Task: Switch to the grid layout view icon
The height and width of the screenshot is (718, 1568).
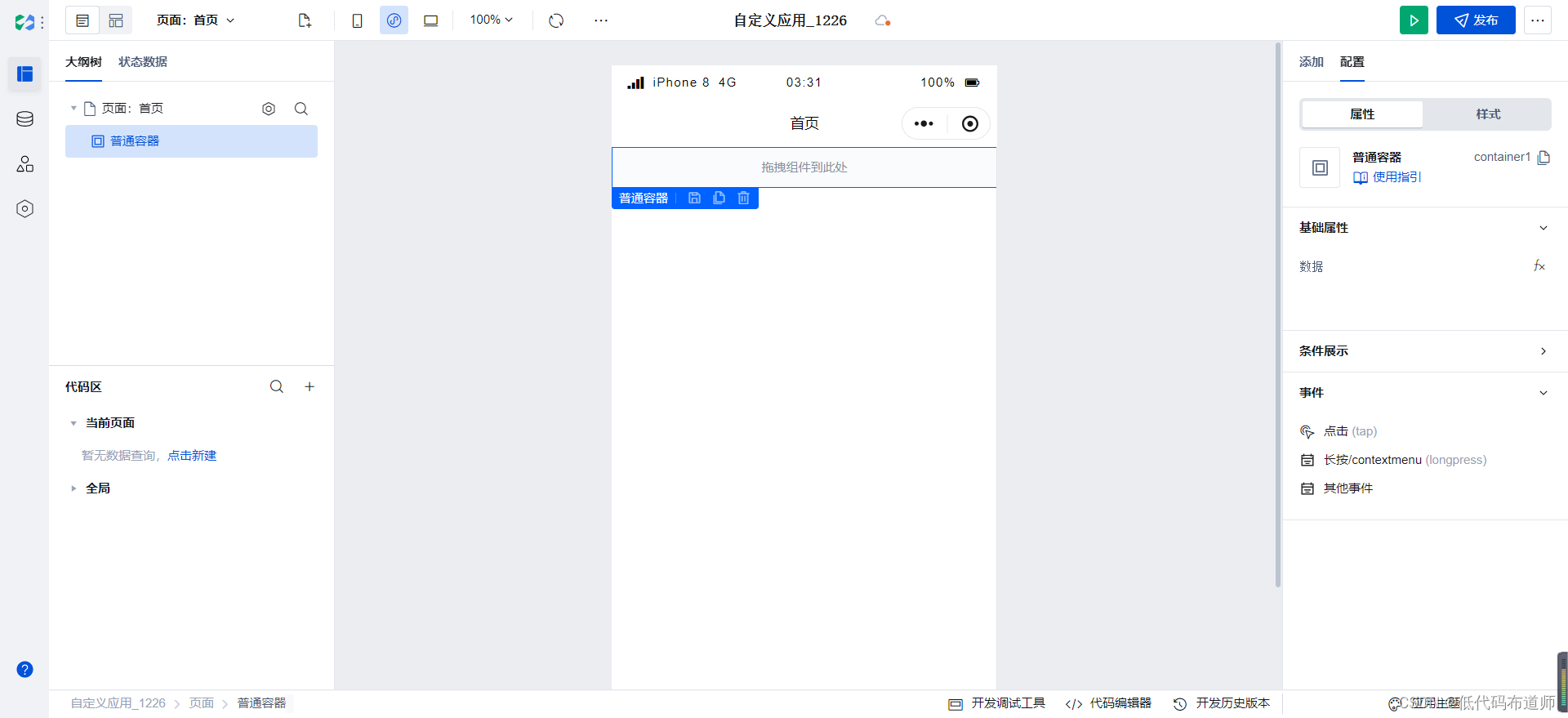Action: (x=116, y=20)
